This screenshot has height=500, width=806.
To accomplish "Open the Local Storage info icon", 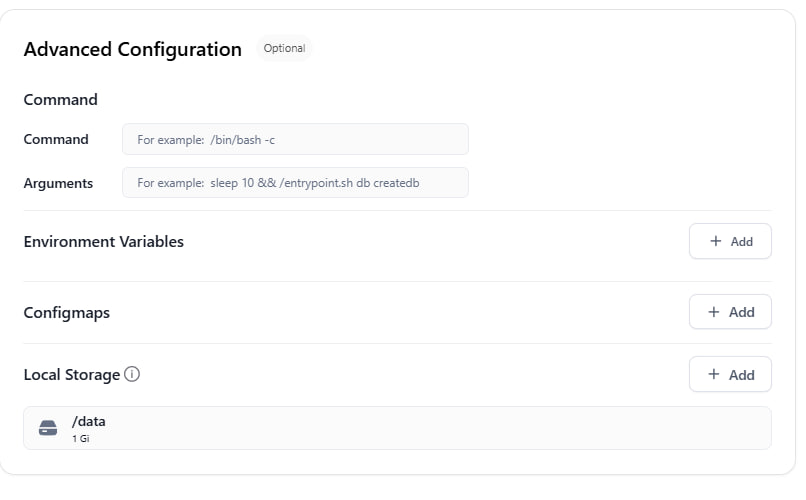I will [x=132, y=374].
